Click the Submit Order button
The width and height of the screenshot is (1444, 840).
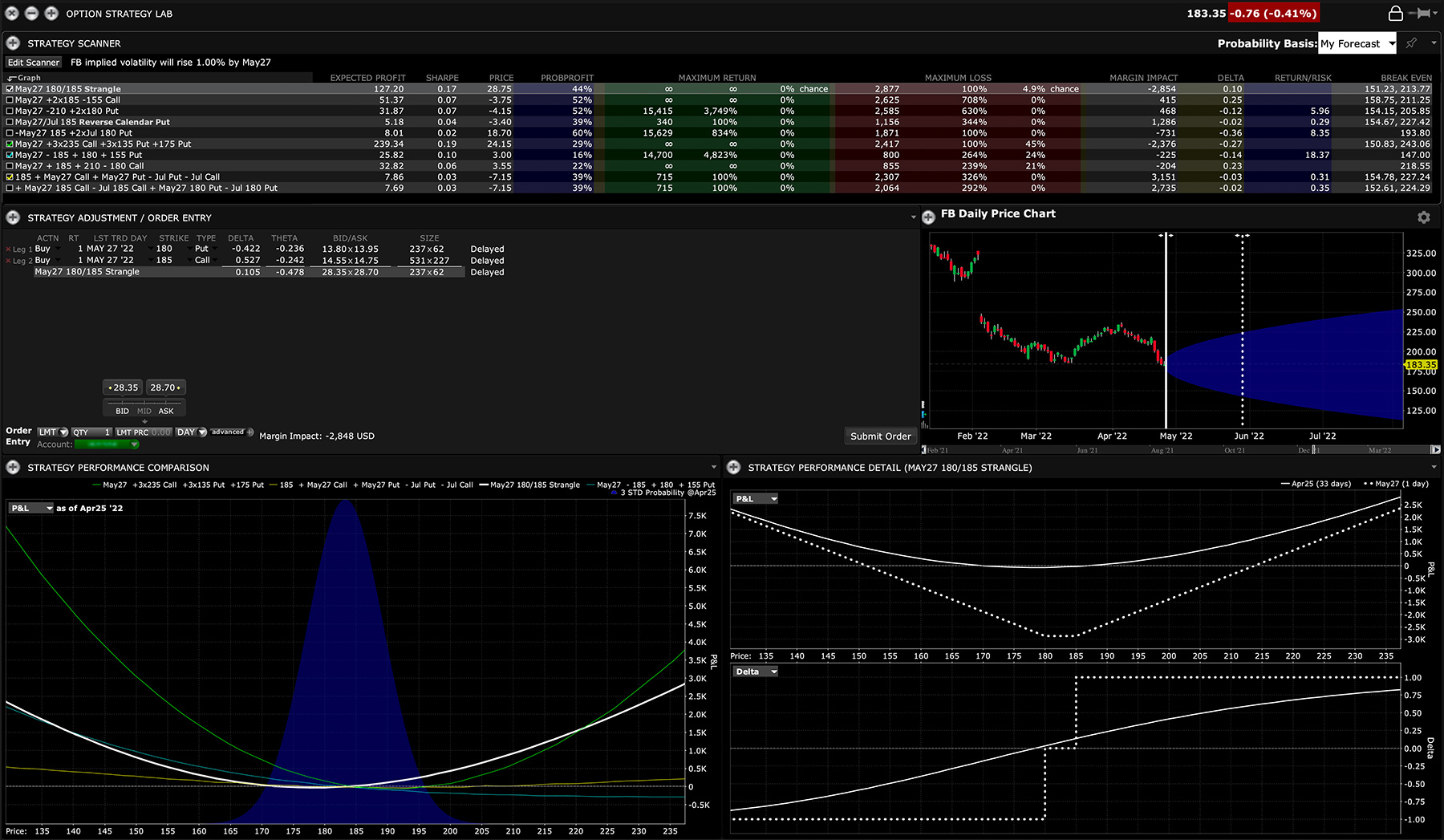point(879,436)
